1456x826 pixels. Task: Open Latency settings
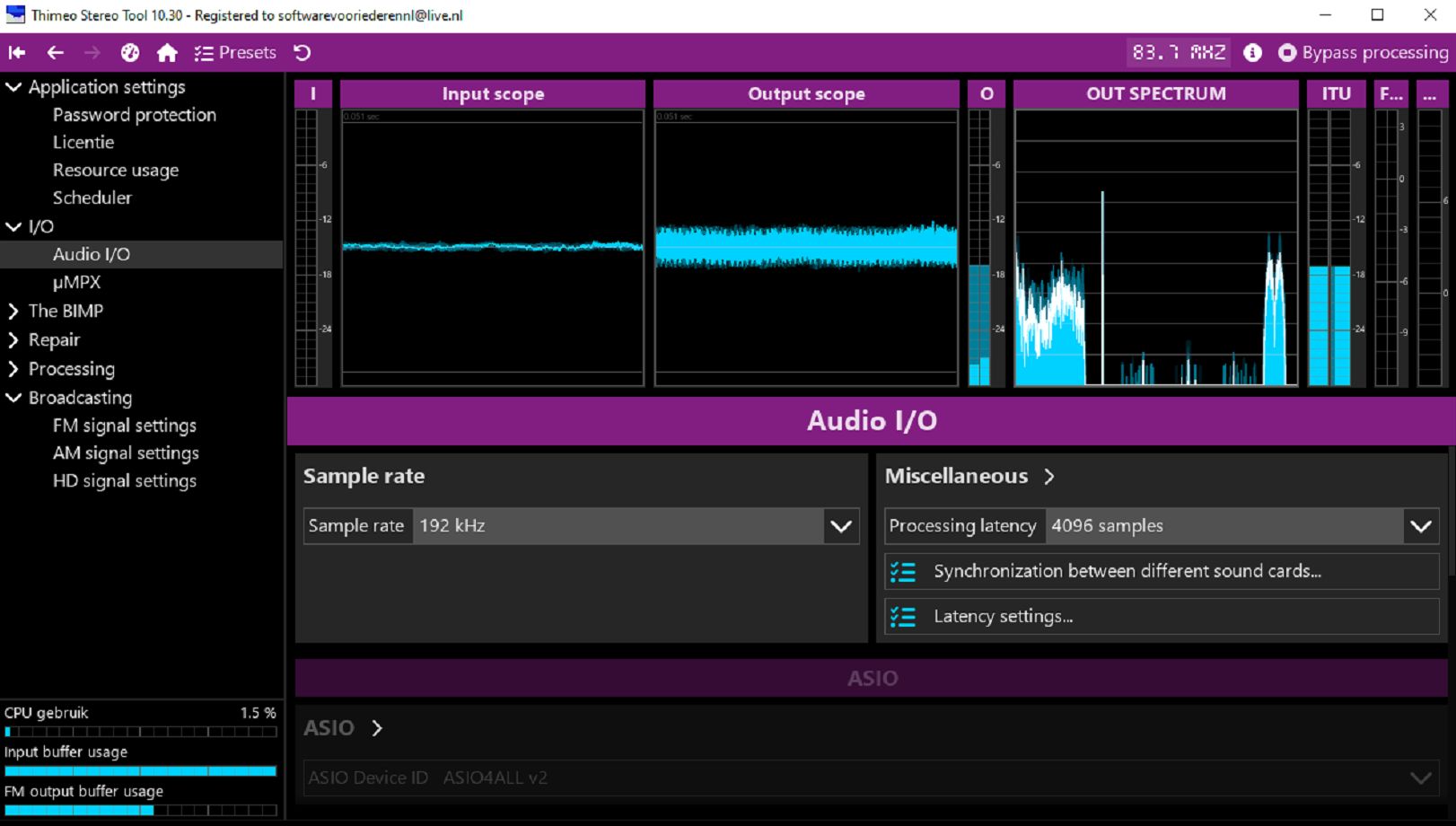(x=1162, y=616)
